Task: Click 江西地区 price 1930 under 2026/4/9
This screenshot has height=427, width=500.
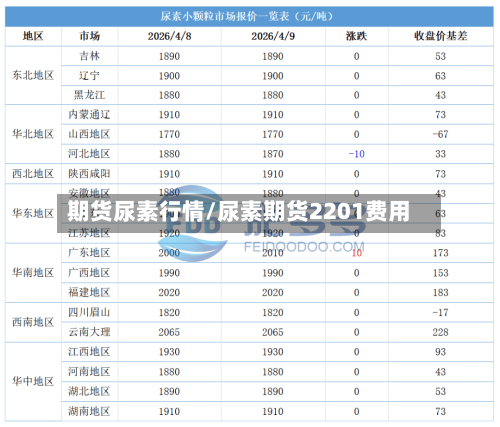Action: coord(273,352)
